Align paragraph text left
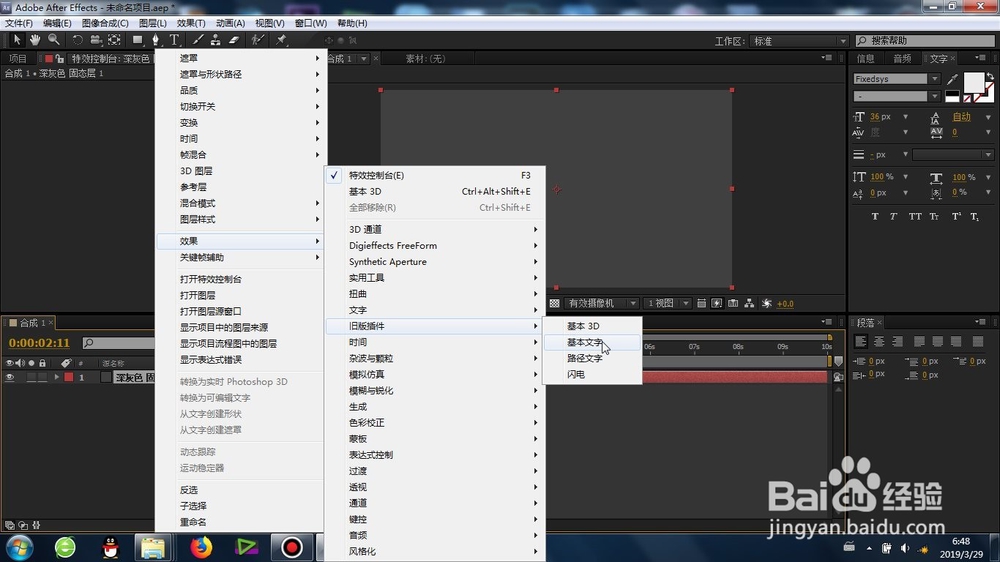This screenshot has height=562, width=1000. [860, 341]
